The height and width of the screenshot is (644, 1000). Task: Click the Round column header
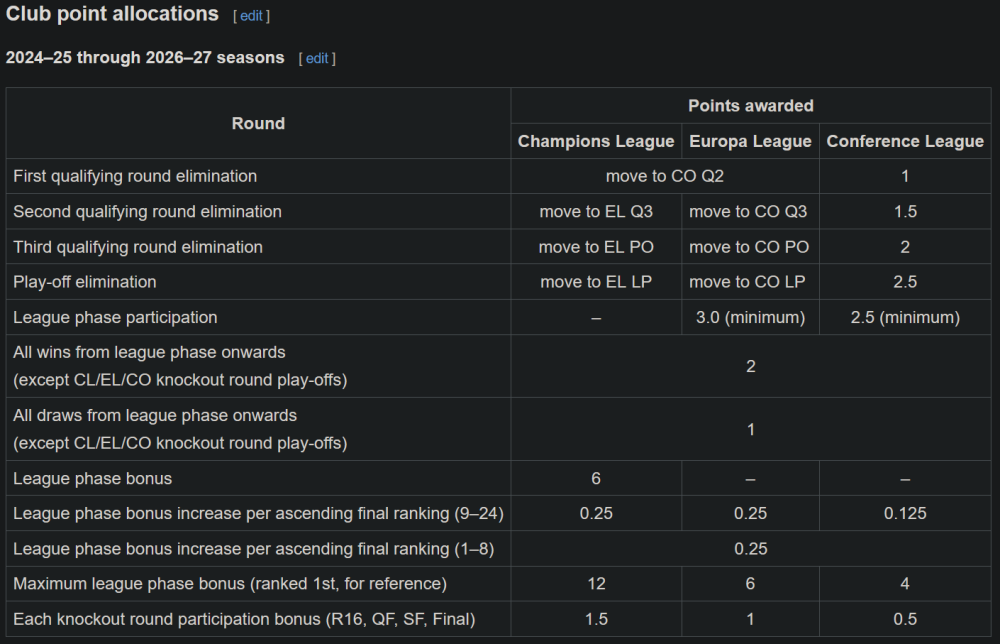tap(258, 123)
